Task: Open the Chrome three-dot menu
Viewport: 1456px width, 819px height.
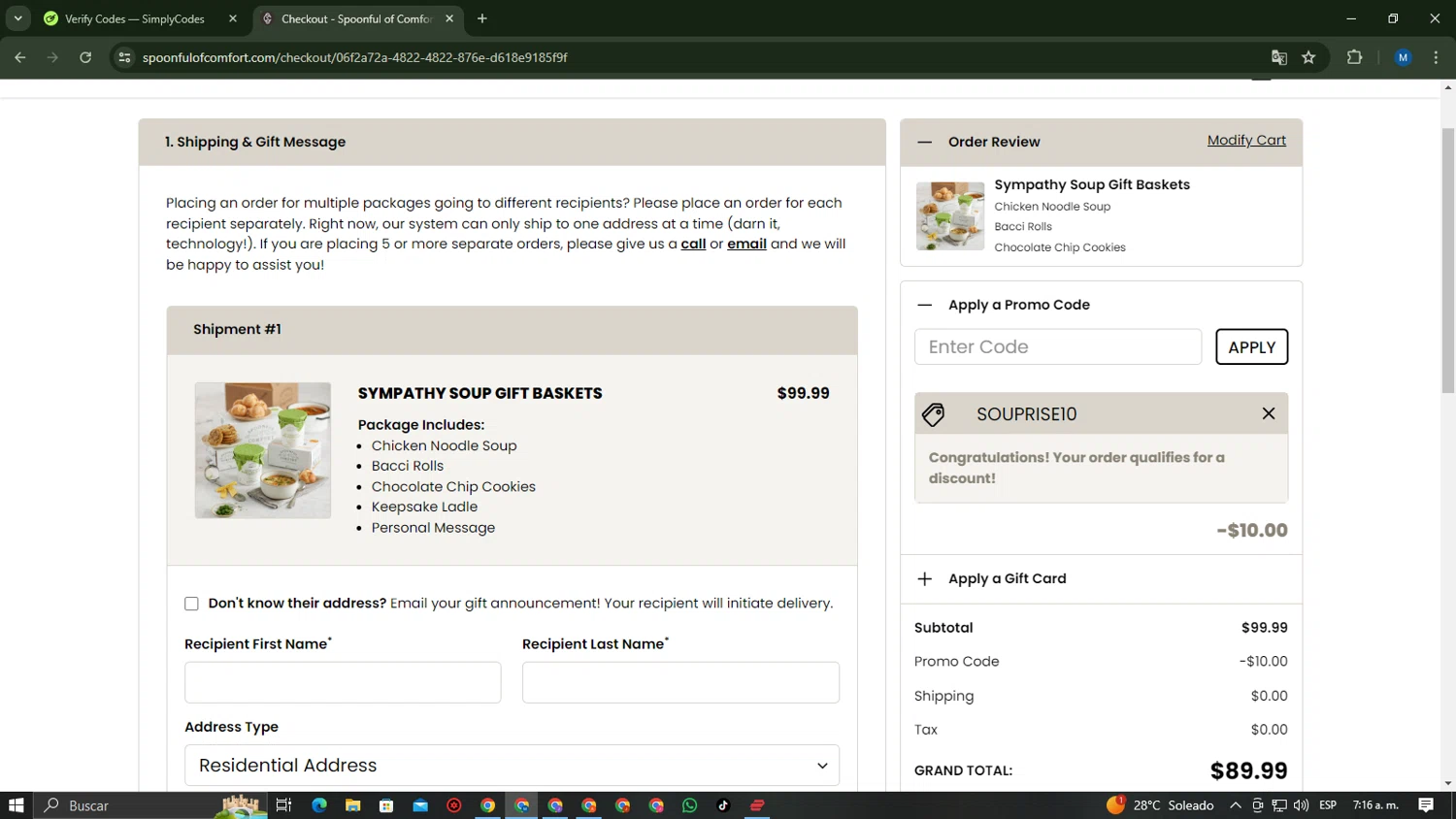Action: [x=1436, y=57]
